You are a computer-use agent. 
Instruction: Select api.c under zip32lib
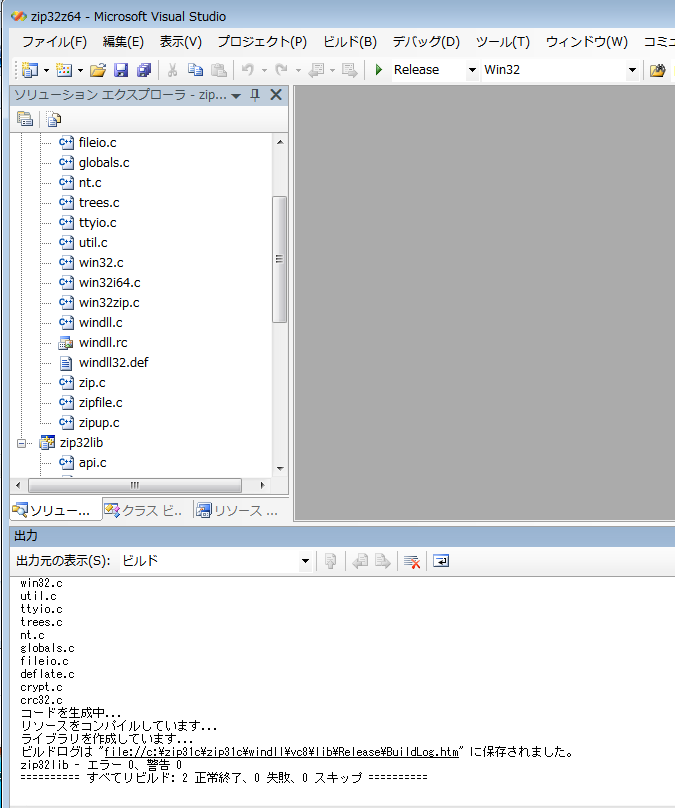(x=93, y=463)
